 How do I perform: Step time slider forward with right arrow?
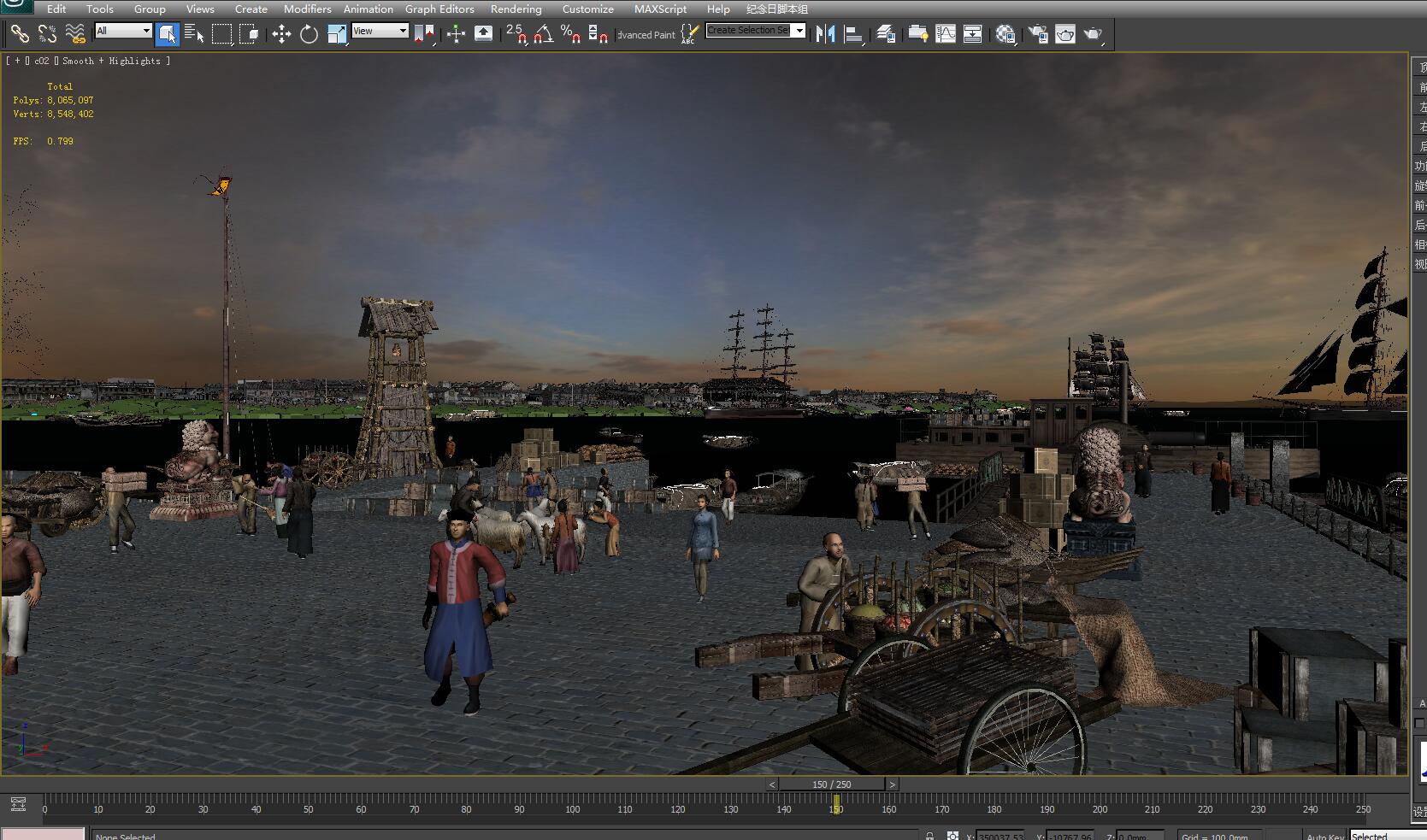[893, 784]
